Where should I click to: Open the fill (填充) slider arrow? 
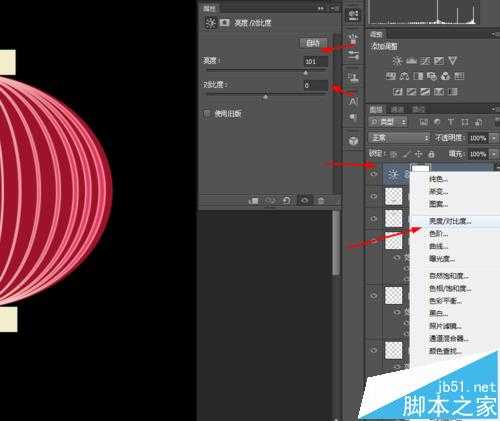(494, 154)
